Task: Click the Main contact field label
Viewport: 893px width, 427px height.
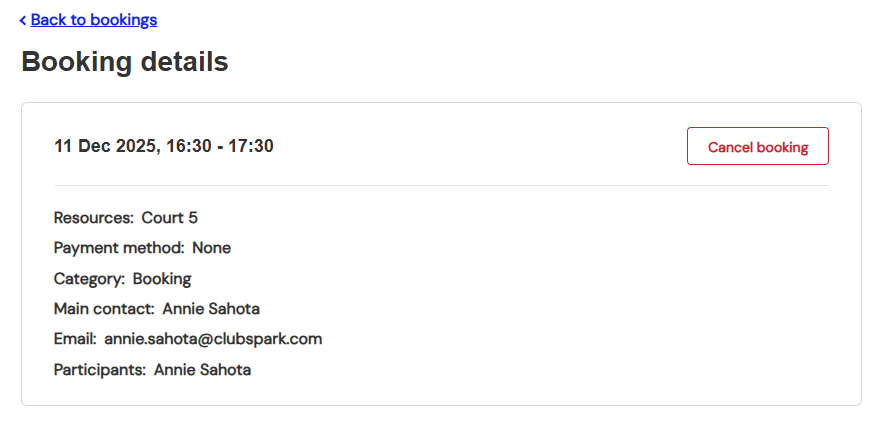Action: coord(104,309)
